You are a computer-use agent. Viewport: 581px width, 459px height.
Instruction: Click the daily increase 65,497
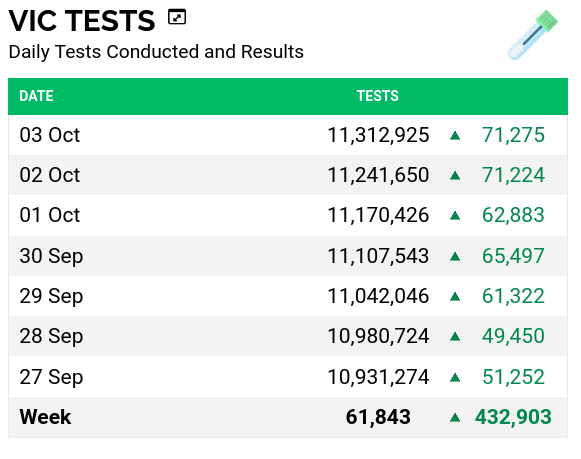tap(513, 256)
